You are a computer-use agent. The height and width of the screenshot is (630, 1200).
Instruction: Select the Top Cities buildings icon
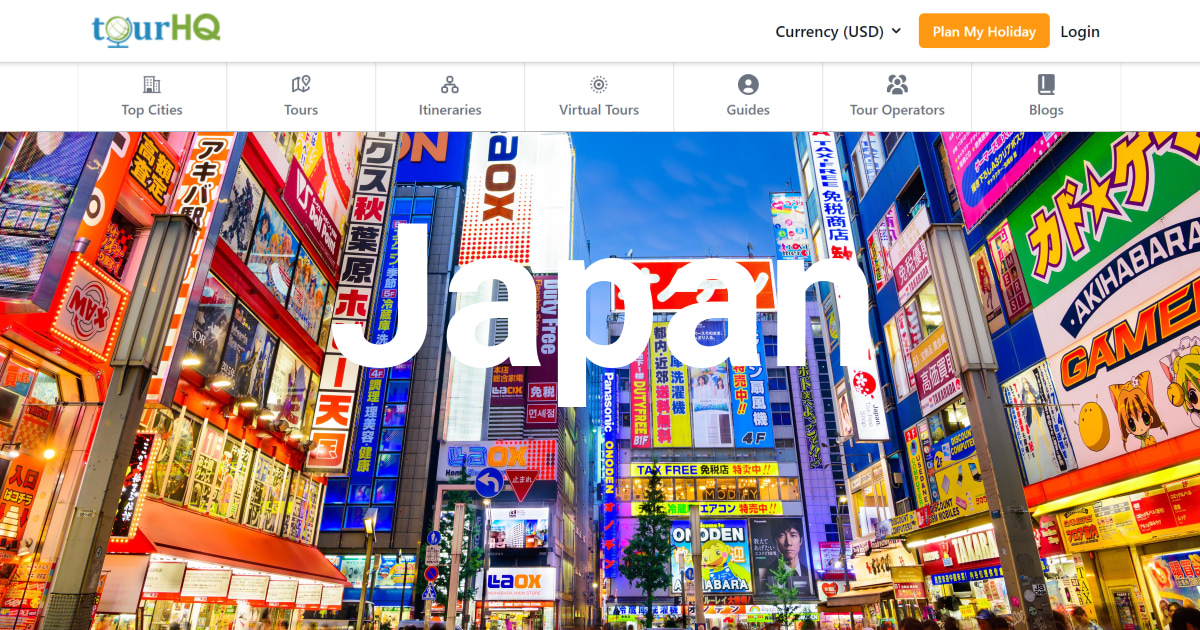click(151, 84)
